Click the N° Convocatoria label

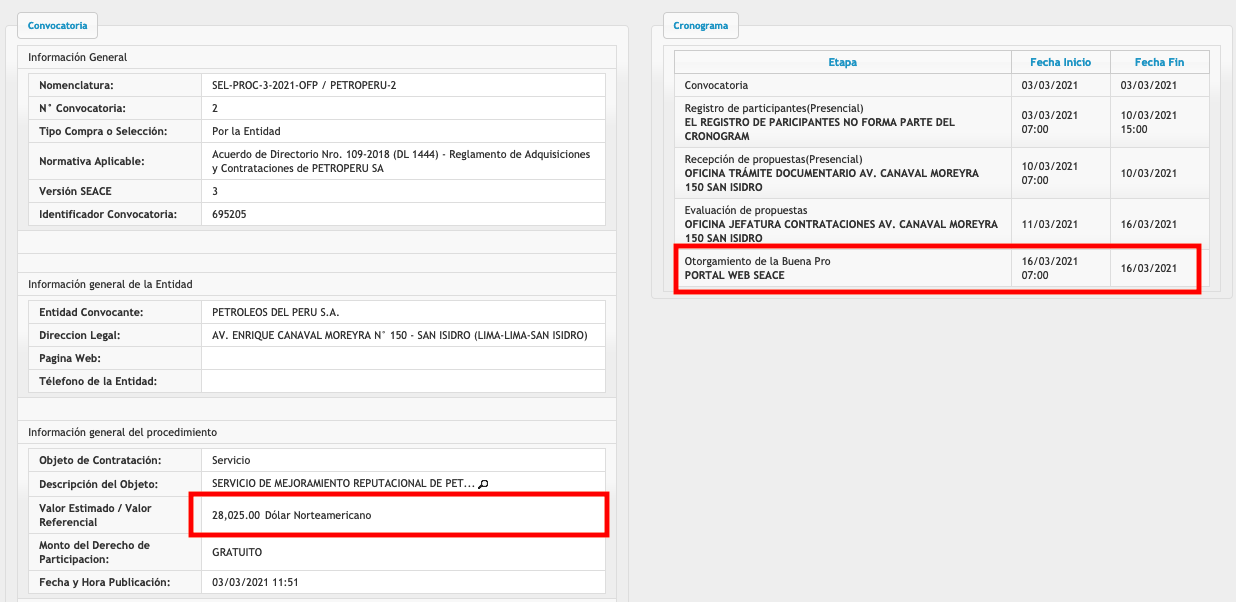click(x=82, y=108)
